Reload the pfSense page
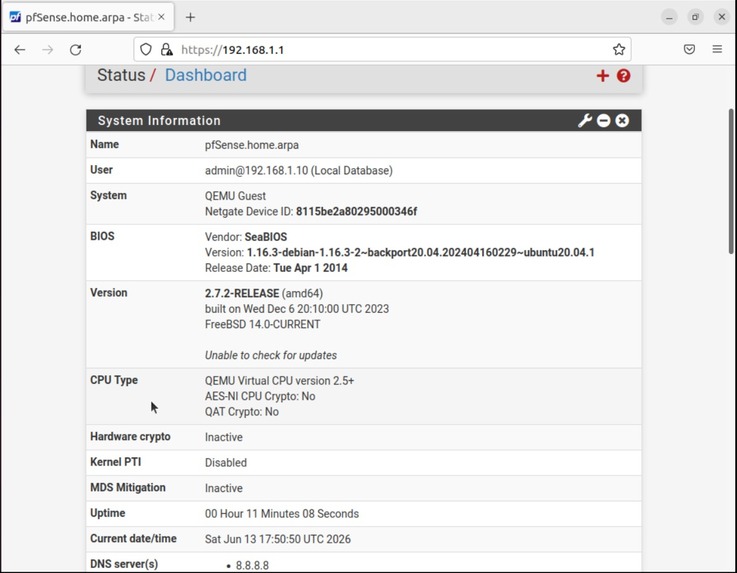This screenshot has height=573, width=737. pyautogui.click(x=76, y=50)
